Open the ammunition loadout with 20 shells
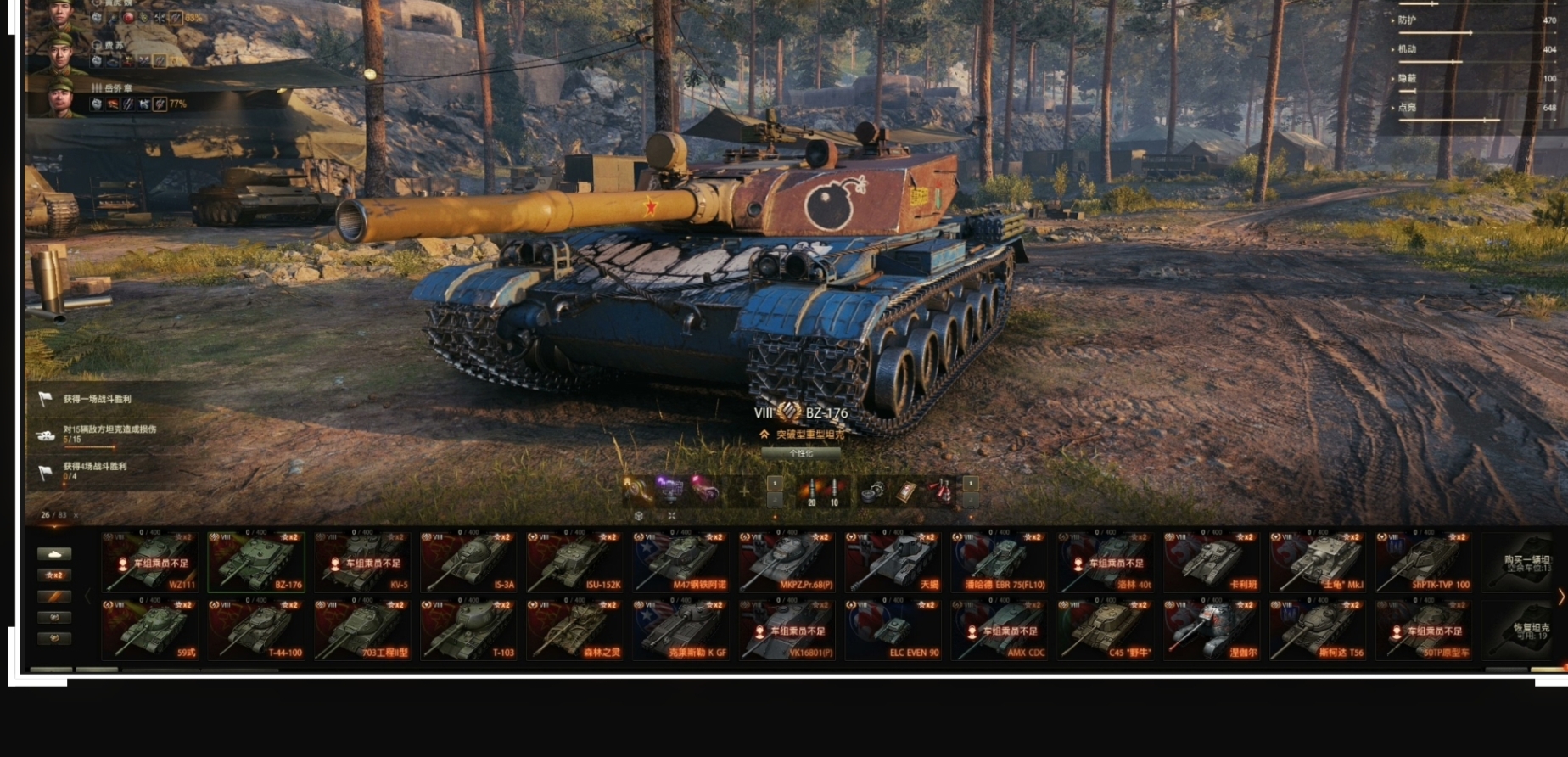Screen dimensions: 1568x757 pos(811,491)
